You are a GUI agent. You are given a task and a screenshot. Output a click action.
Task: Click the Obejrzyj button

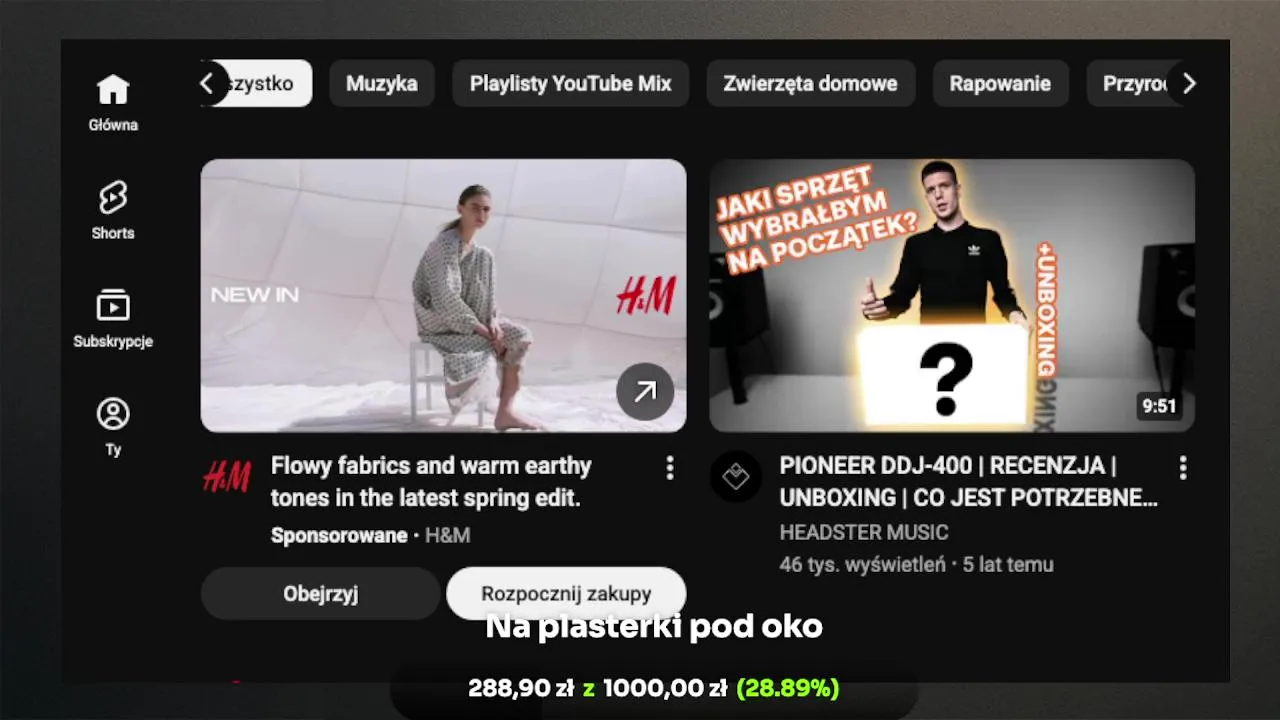point(321,593)
